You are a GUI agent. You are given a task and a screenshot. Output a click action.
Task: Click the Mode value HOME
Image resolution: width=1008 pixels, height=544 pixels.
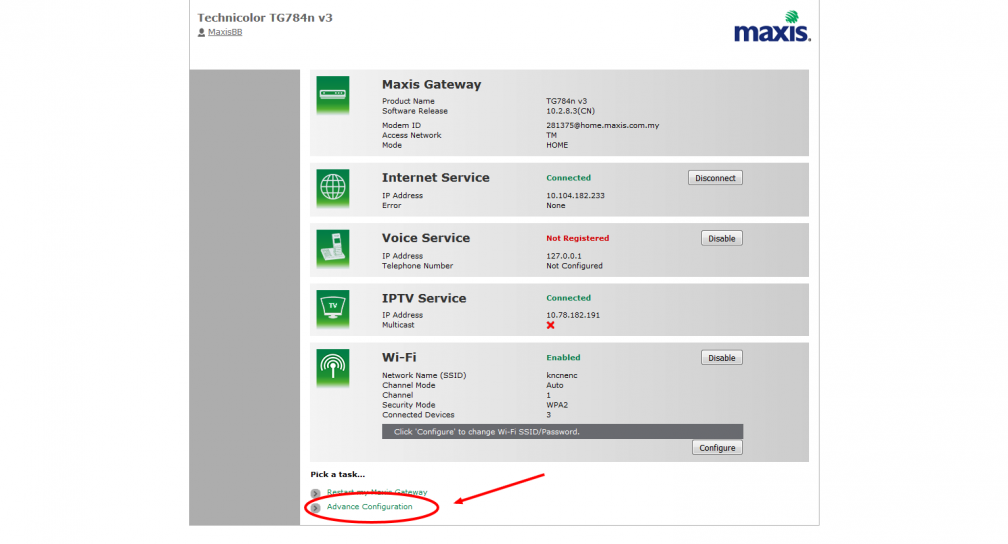coord(557,145)
